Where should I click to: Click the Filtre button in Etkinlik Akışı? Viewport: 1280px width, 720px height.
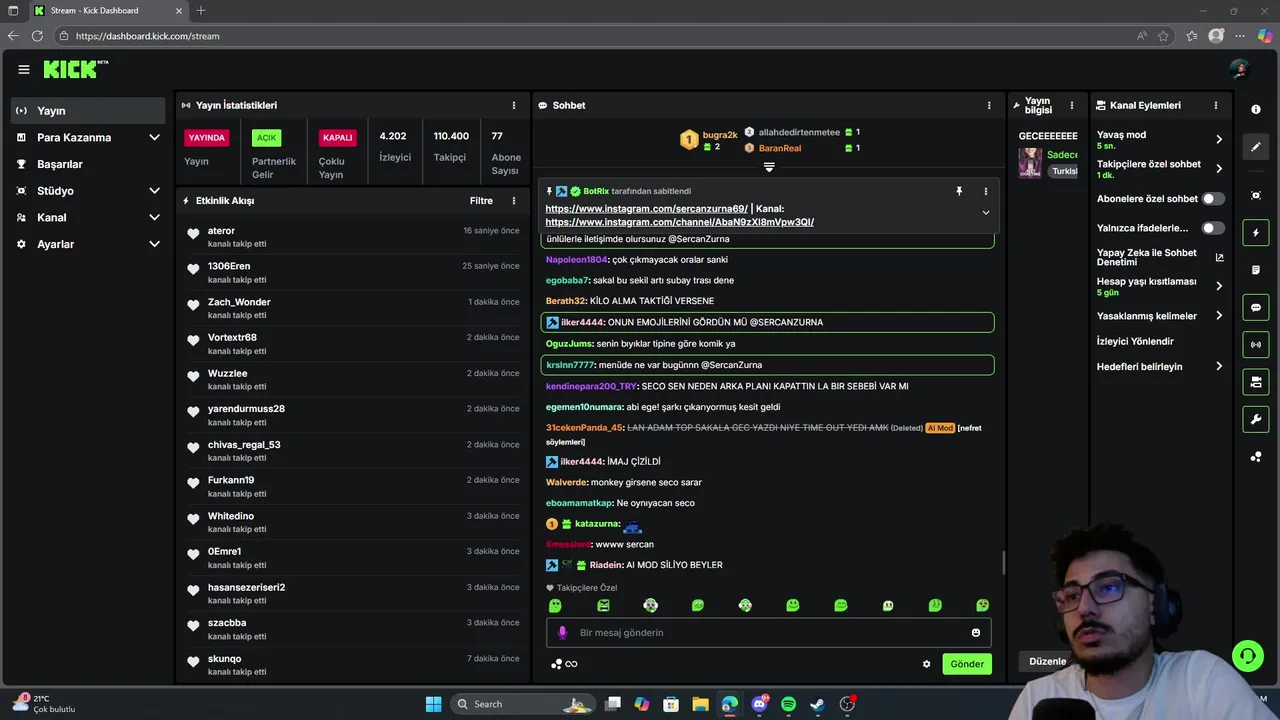[x=481, y=201]
